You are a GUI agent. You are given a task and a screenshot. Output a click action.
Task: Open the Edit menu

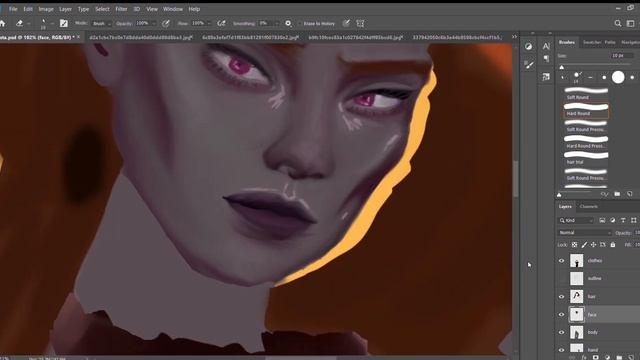pos(28,9)
